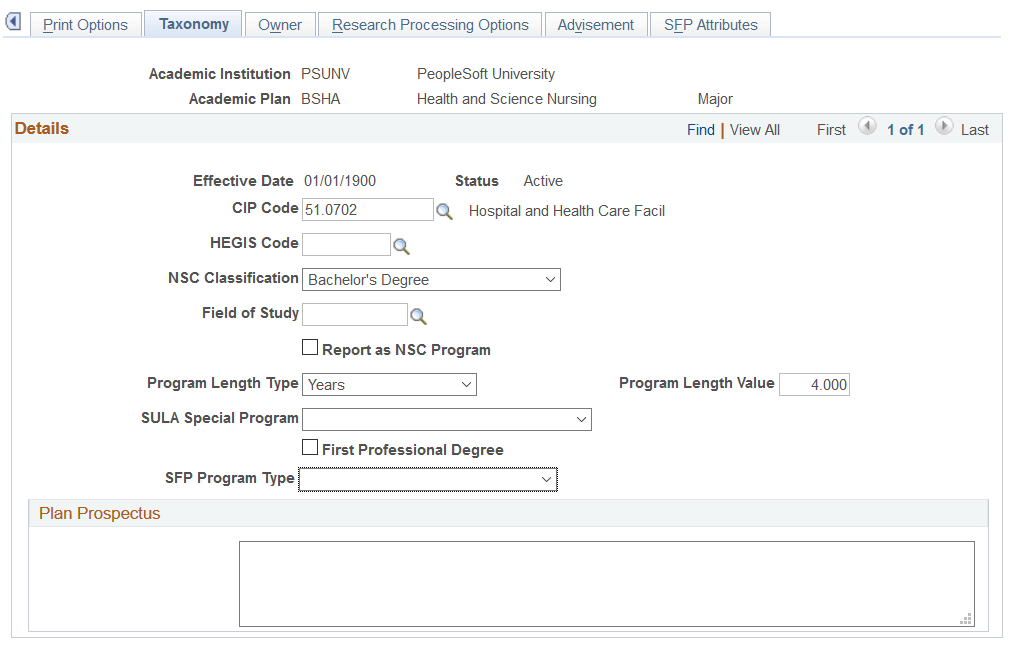Focus the Plan Prospectus text area
This screenshot has height=645, width=1010.
coord(607,584)
